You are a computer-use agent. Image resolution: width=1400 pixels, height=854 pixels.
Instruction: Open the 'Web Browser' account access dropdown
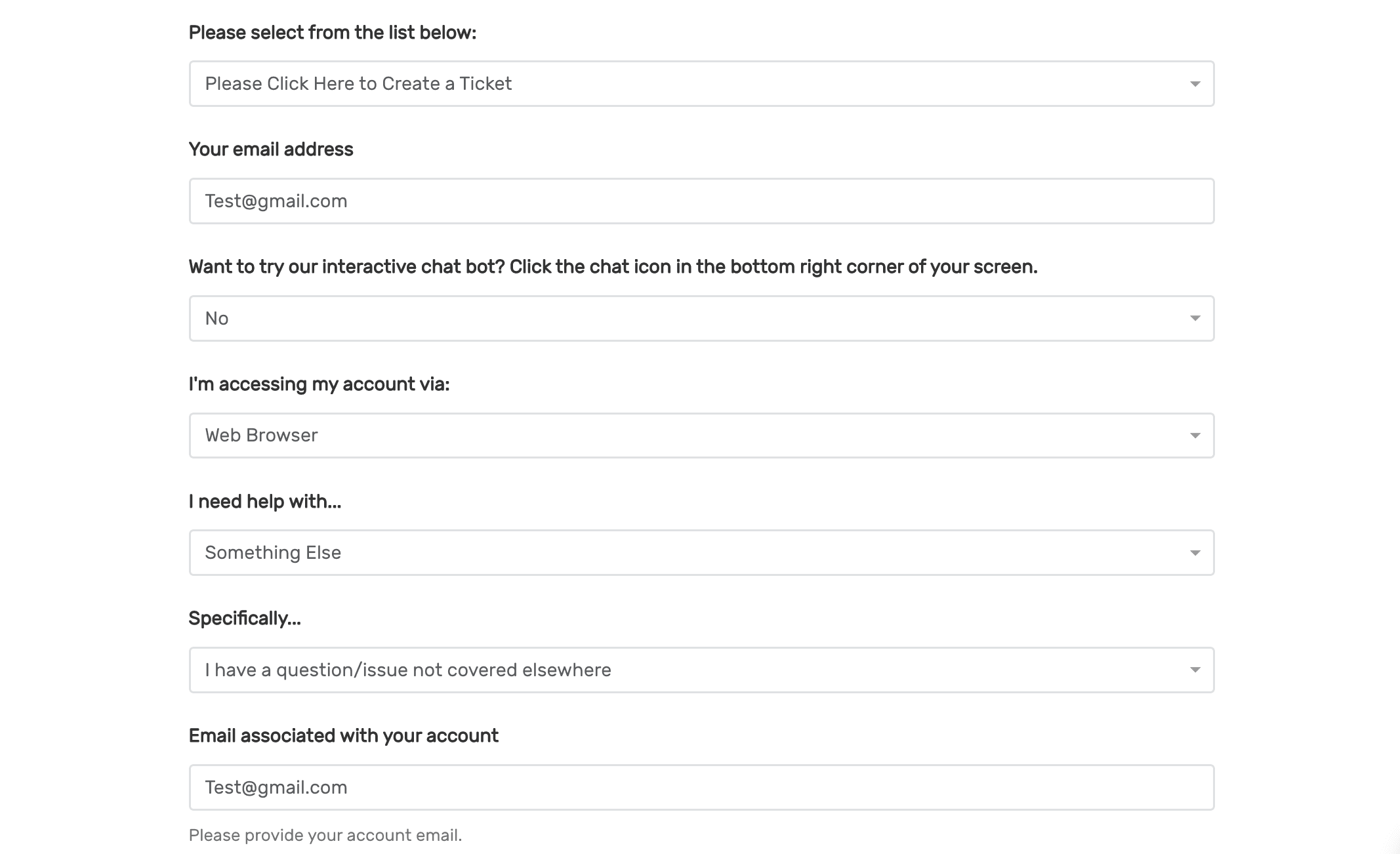pyautogui.click(x=701, y=436)
